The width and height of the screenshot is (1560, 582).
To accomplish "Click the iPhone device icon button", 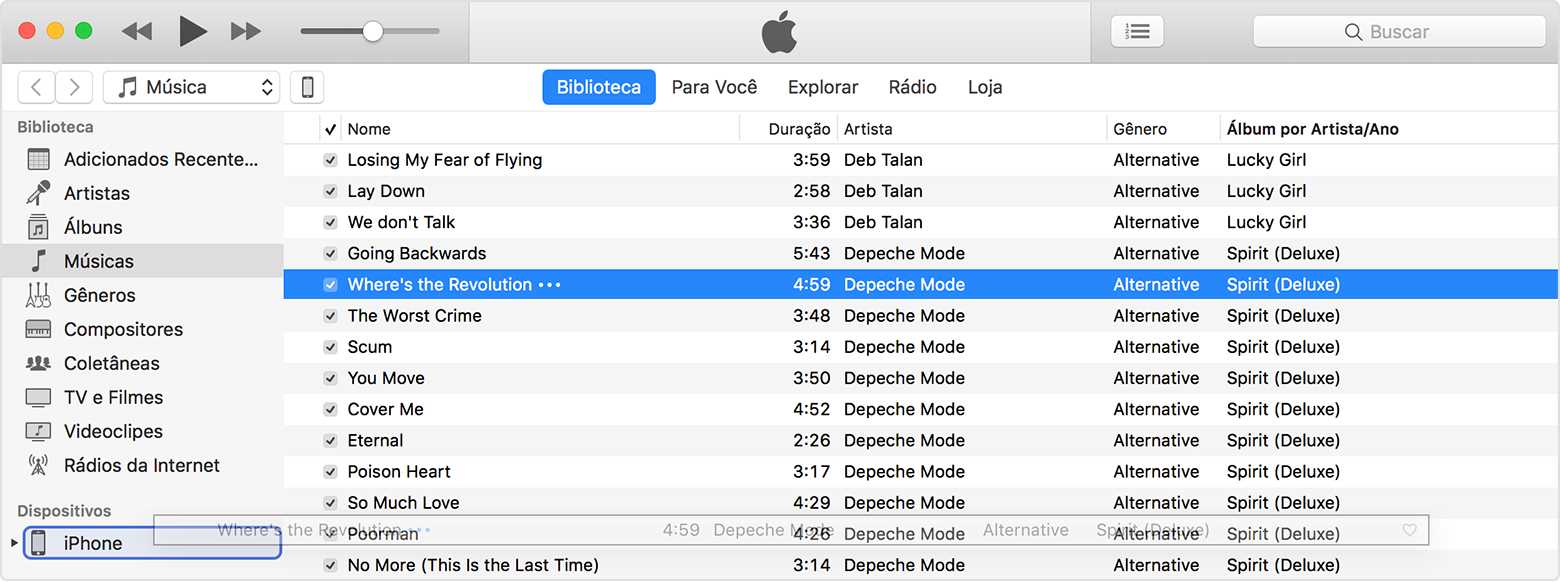I will 307,87.
